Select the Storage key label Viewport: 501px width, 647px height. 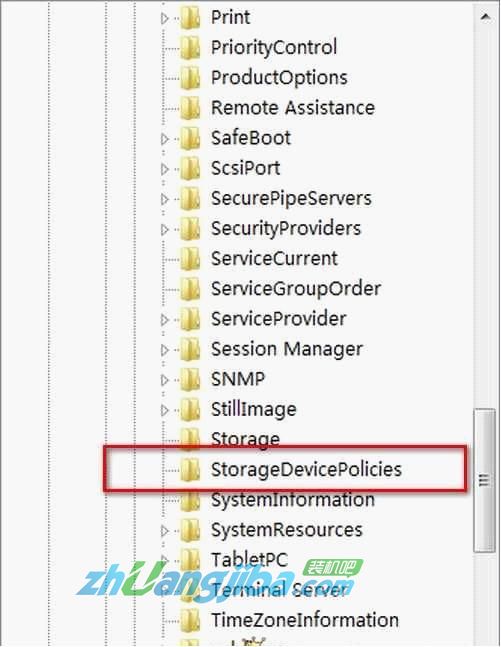pyautogui.click(x=245, y=439)
